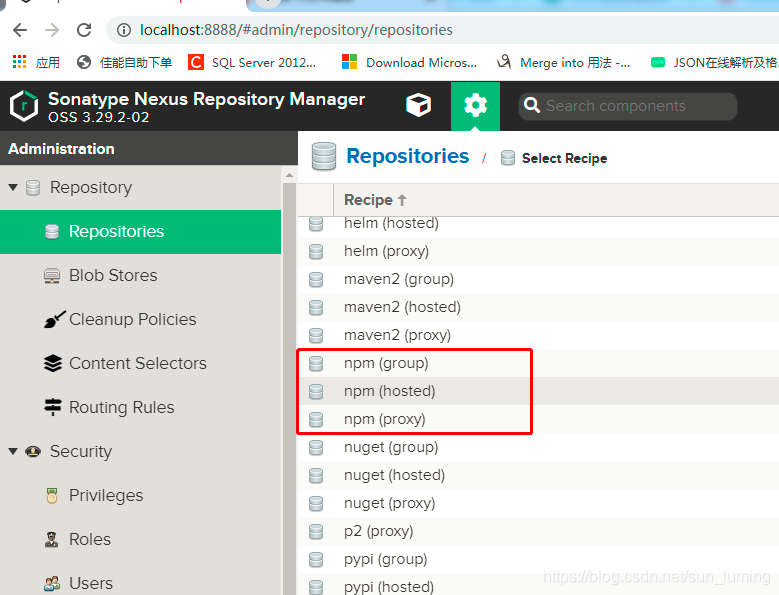Open Routing Rules in sidebar
Image resolution: width=779 pixels, height=595 pixels.
pyautogui.click(x=141, y=407)
